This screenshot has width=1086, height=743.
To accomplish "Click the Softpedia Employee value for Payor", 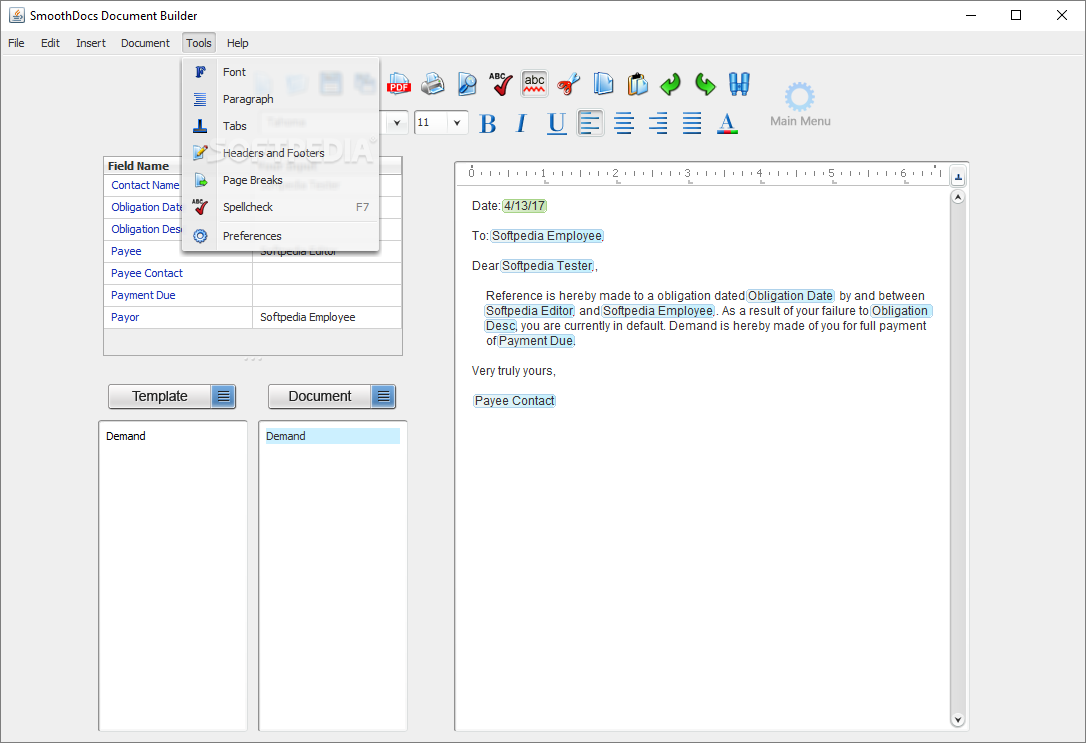I will [x=308, y=317].
